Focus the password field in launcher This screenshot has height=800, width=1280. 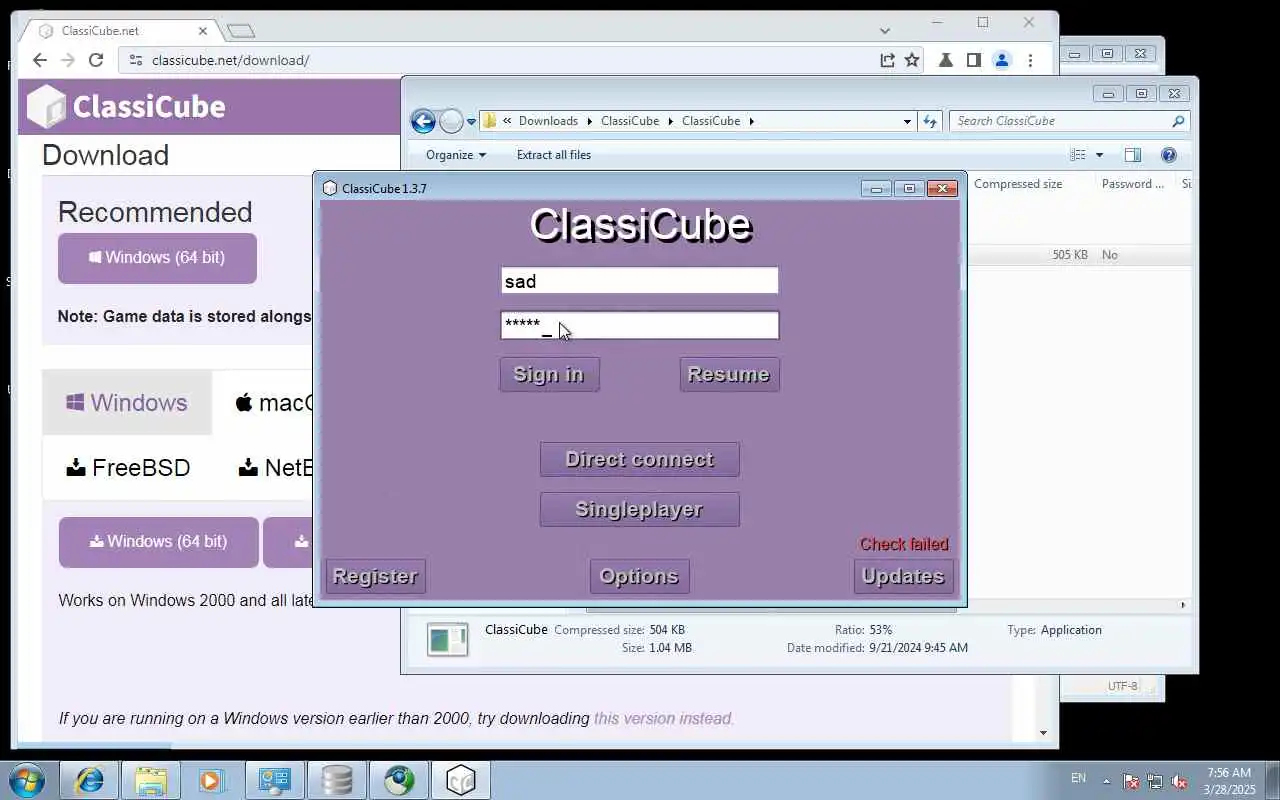click(x=639, y=325)
